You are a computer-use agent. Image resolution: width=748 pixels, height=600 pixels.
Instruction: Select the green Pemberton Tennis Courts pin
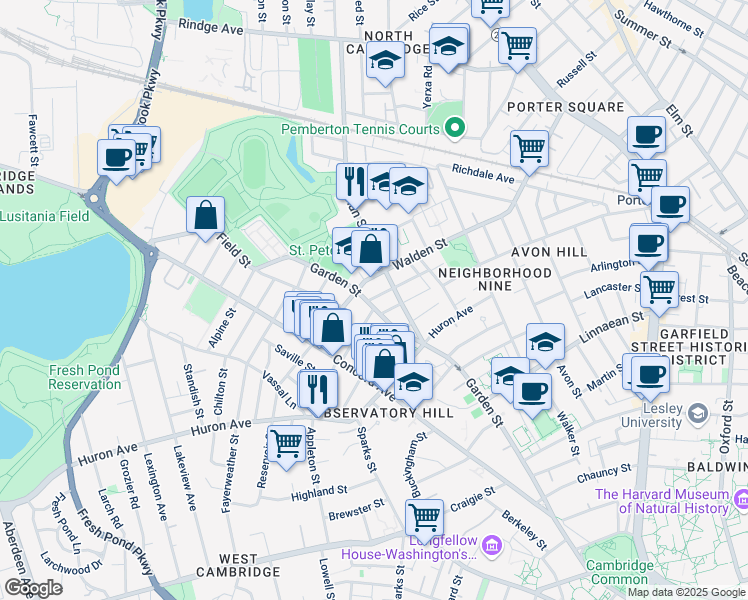click(x=455, y=129)
